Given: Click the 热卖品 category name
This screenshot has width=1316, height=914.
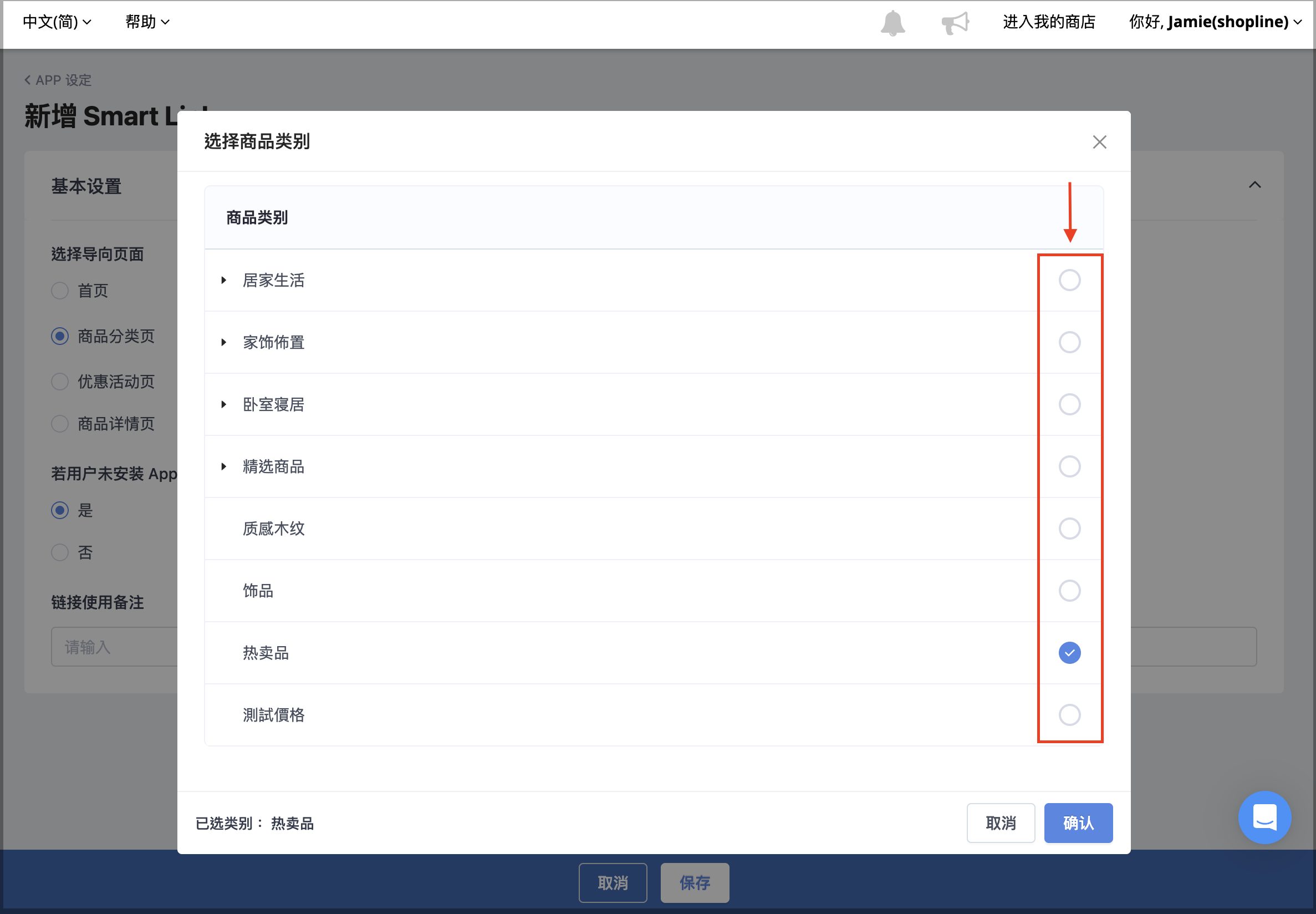Looking at the screenshot, I should click(266, 652).
